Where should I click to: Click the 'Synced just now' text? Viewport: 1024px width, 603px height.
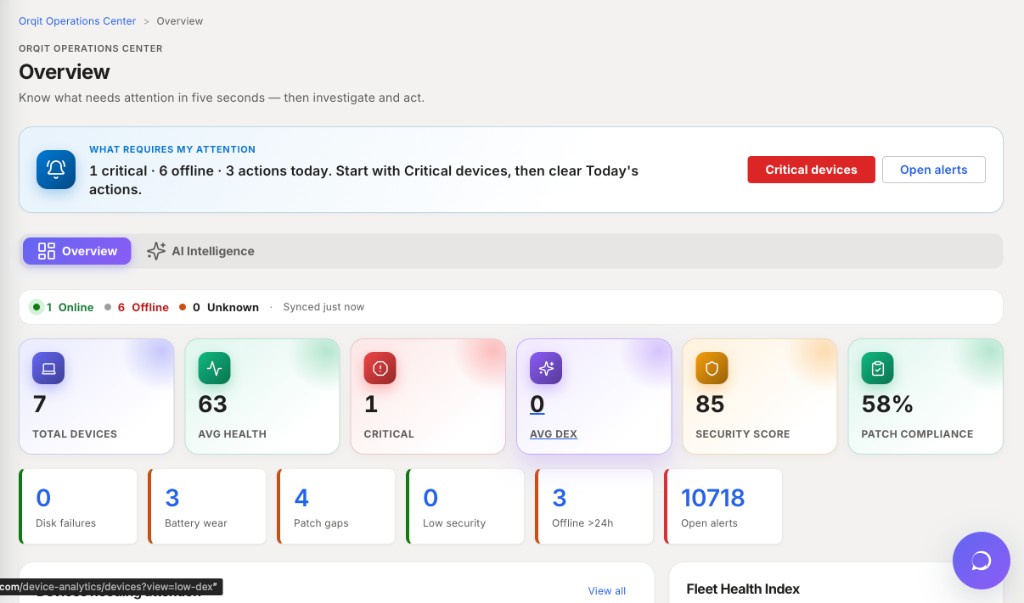click(x=323, y=307)
